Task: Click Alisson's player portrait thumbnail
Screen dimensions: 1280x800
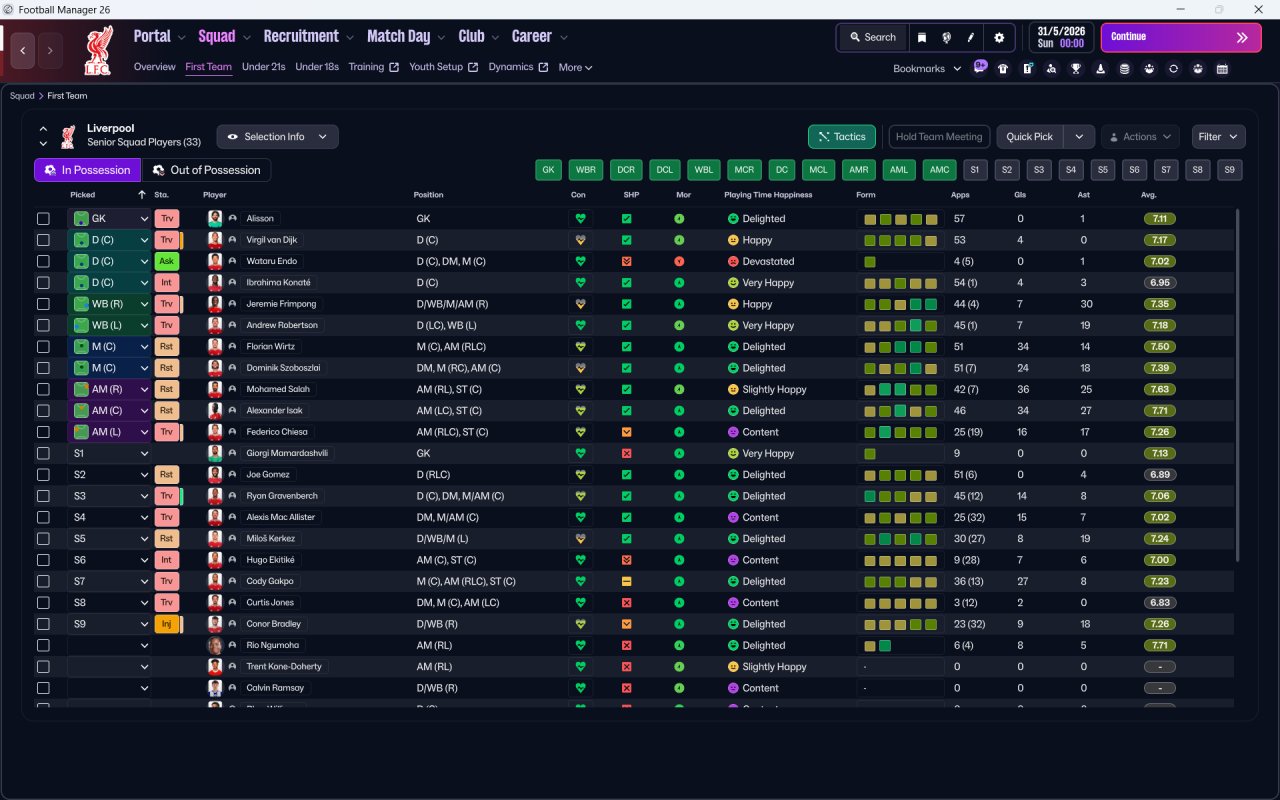Action: pos(215,219)
